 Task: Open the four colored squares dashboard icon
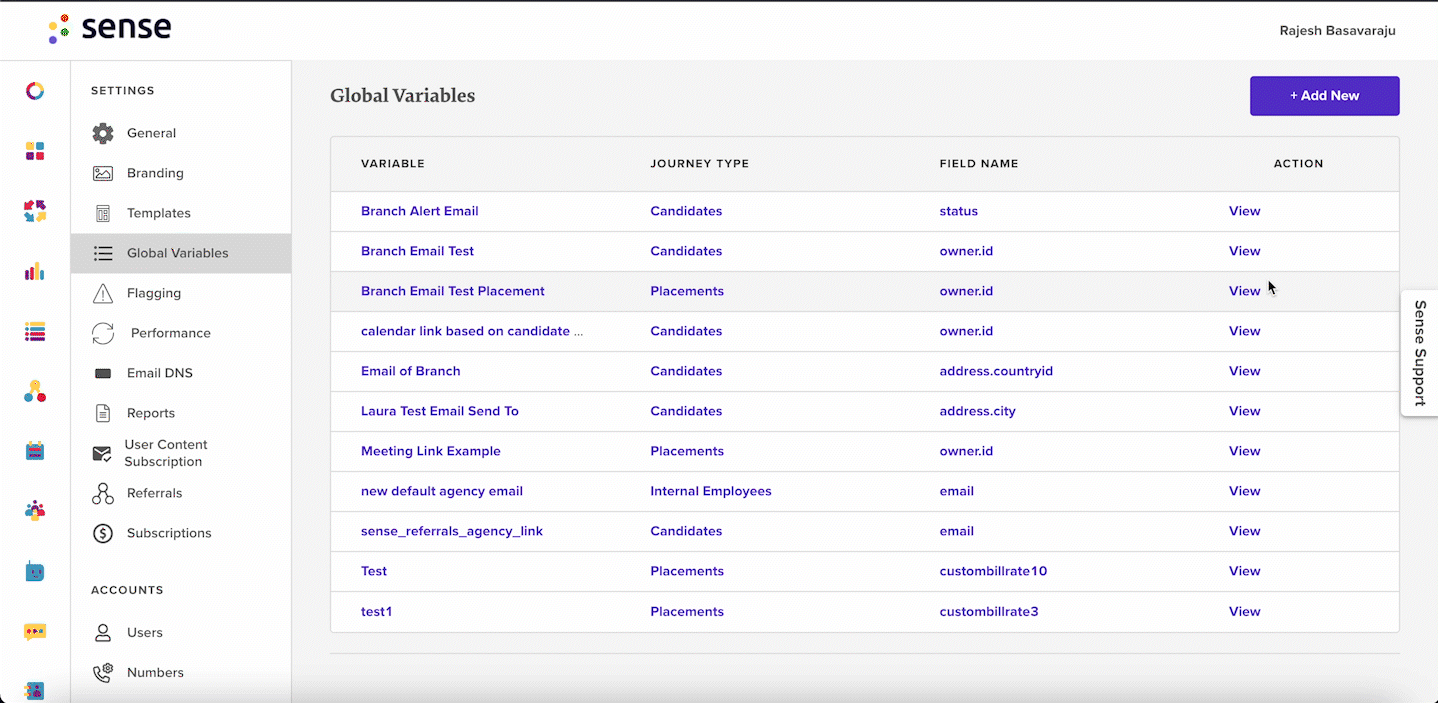(35, 151)
